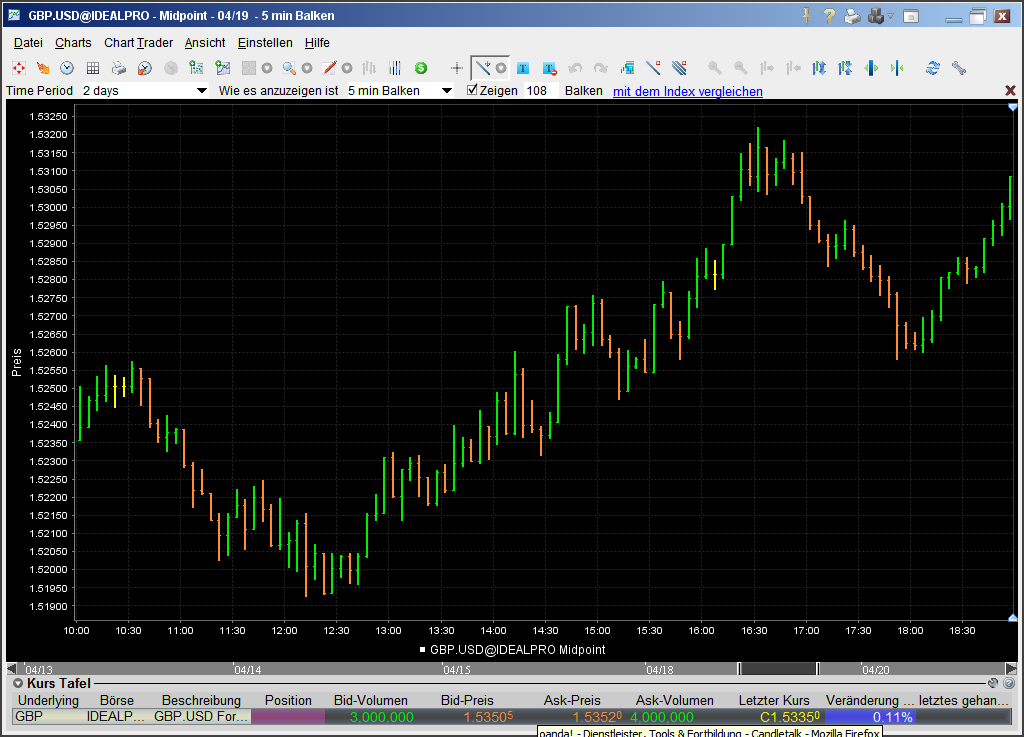
Task: Click the printer icon in the toolbar
Action: [x=119, y=68]
